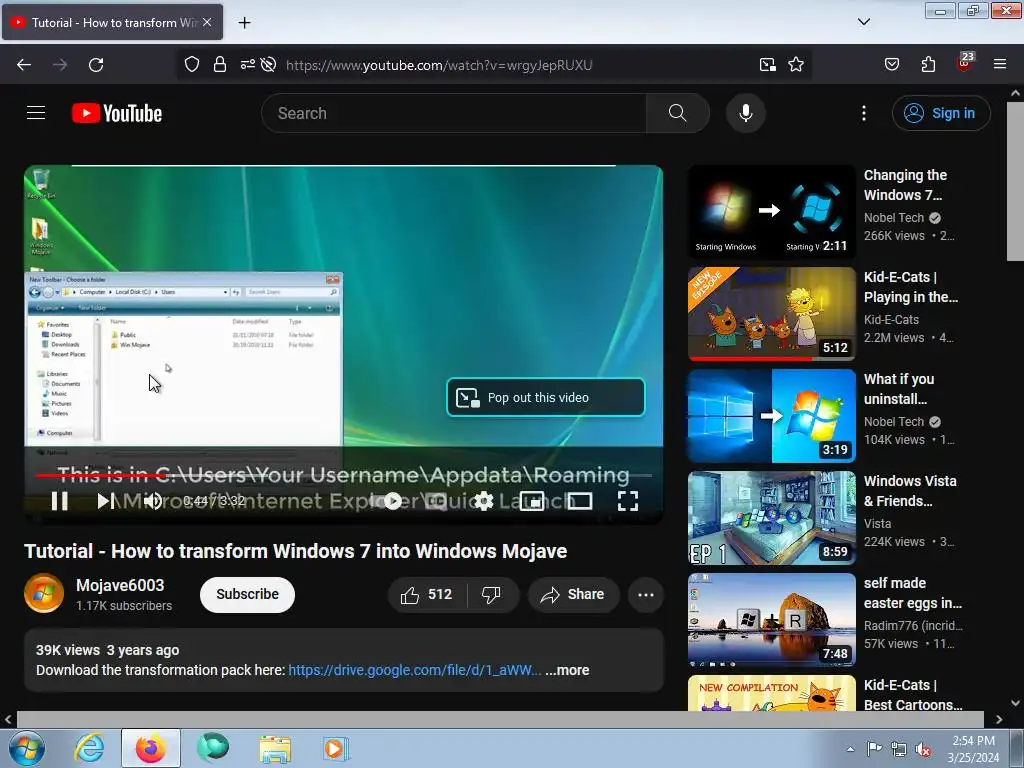1024x768 pixels.
Task: Open 'Kid-E-Cats | Playing in the...' thumbnail
Action: pyautogui.click(x=771, y=313)
